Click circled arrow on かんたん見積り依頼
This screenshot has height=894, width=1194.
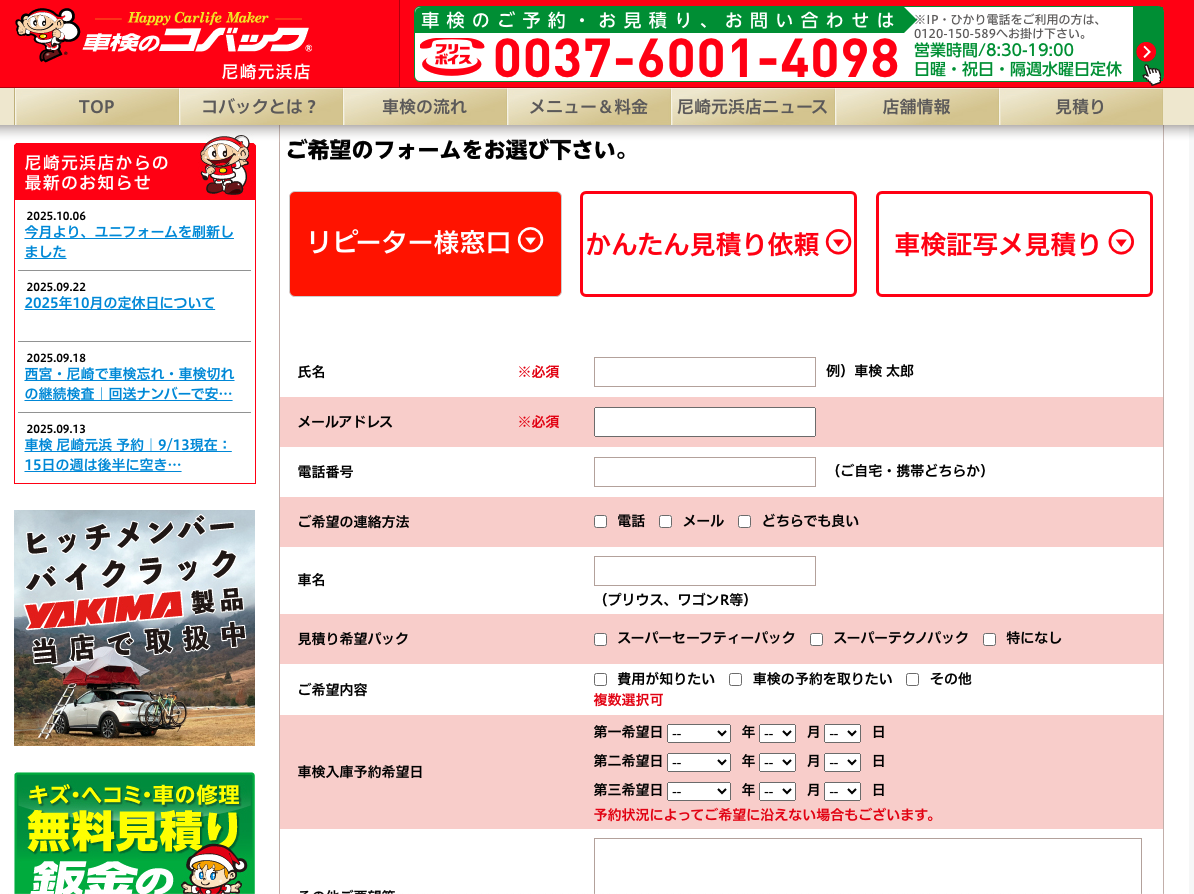pyautogui.click(x=839, y=242)
